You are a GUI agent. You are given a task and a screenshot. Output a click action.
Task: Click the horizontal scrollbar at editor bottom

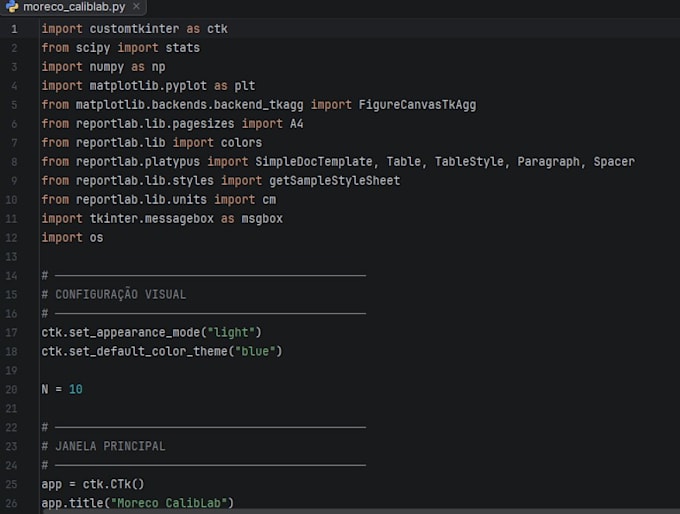pyautogui.click(x=361, y=511)
